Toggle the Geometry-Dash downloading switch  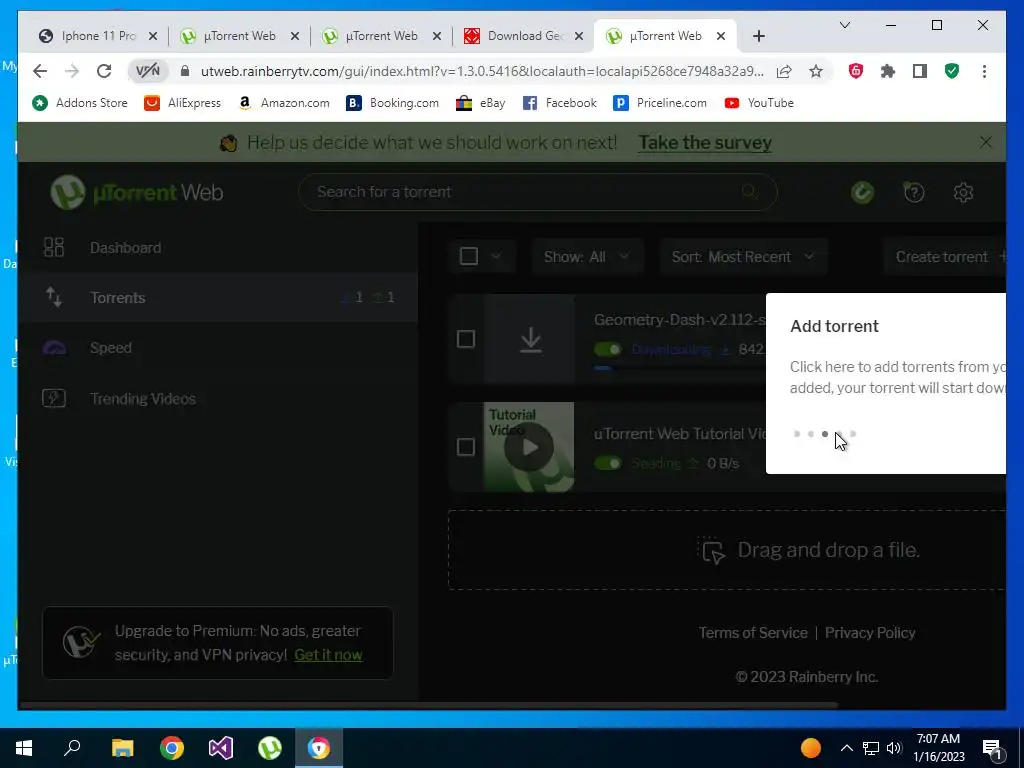pos(608,349)
